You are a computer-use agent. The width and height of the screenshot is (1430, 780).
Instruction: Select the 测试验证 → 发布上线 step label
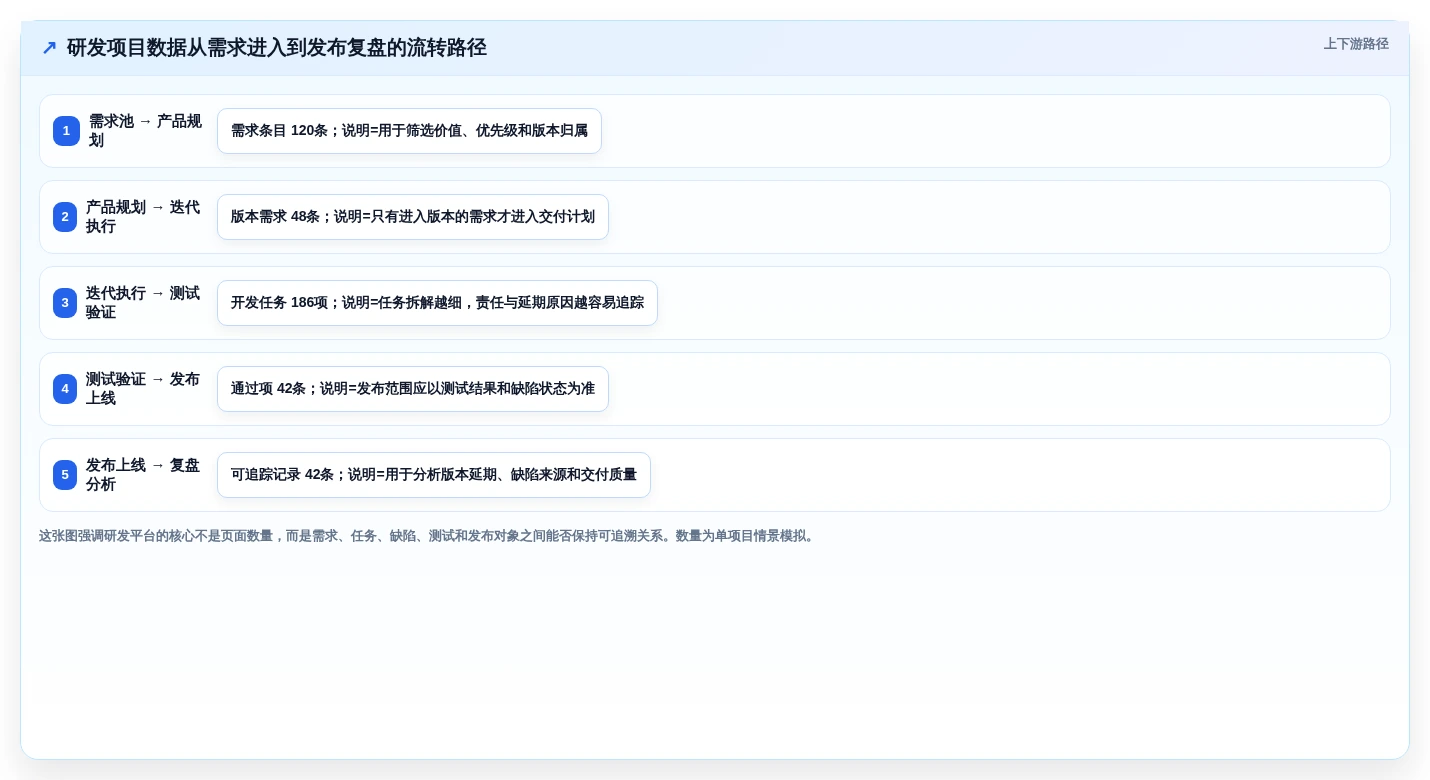tap(144, 389)
